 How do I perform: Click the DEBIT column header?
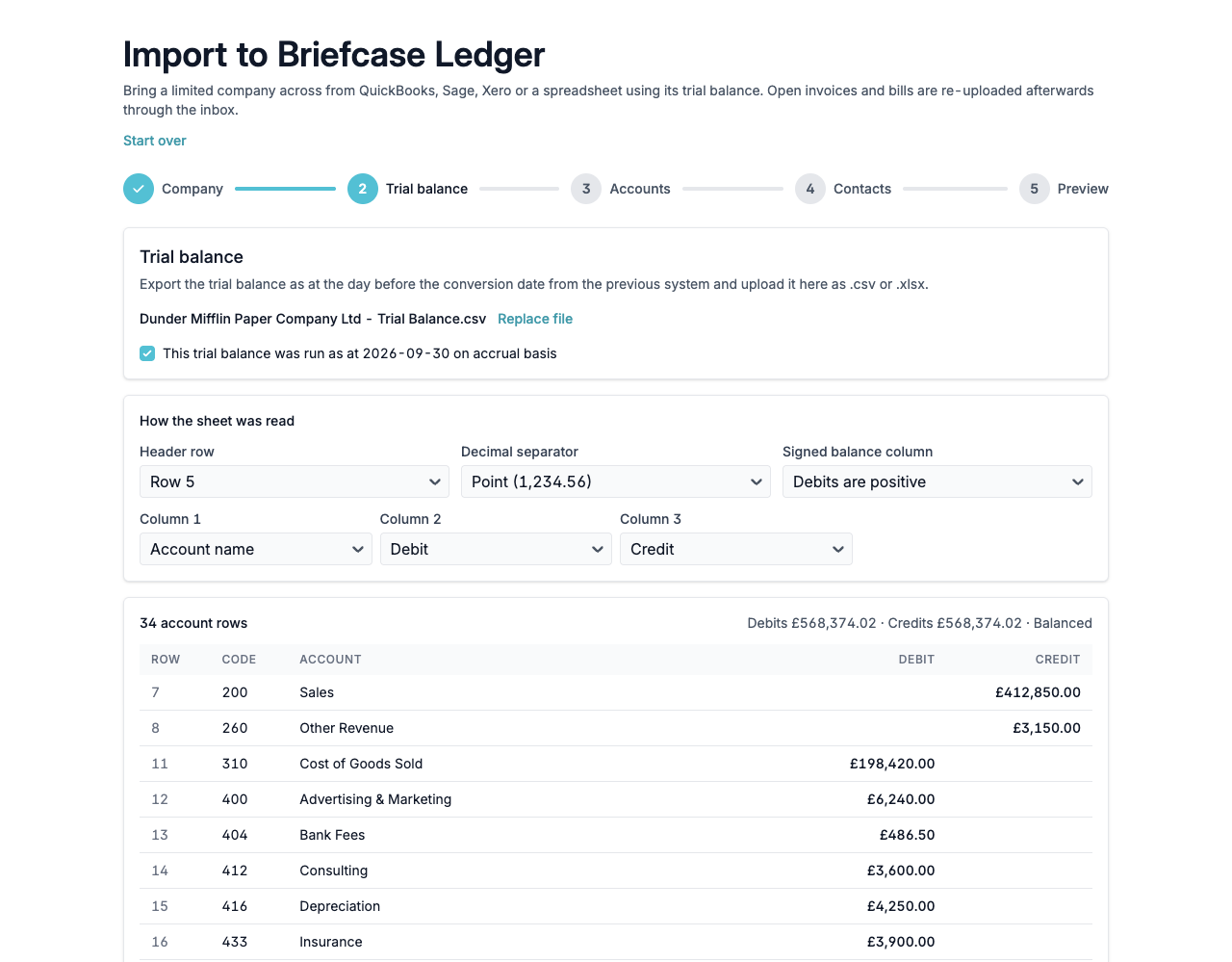tap(916, 660)
